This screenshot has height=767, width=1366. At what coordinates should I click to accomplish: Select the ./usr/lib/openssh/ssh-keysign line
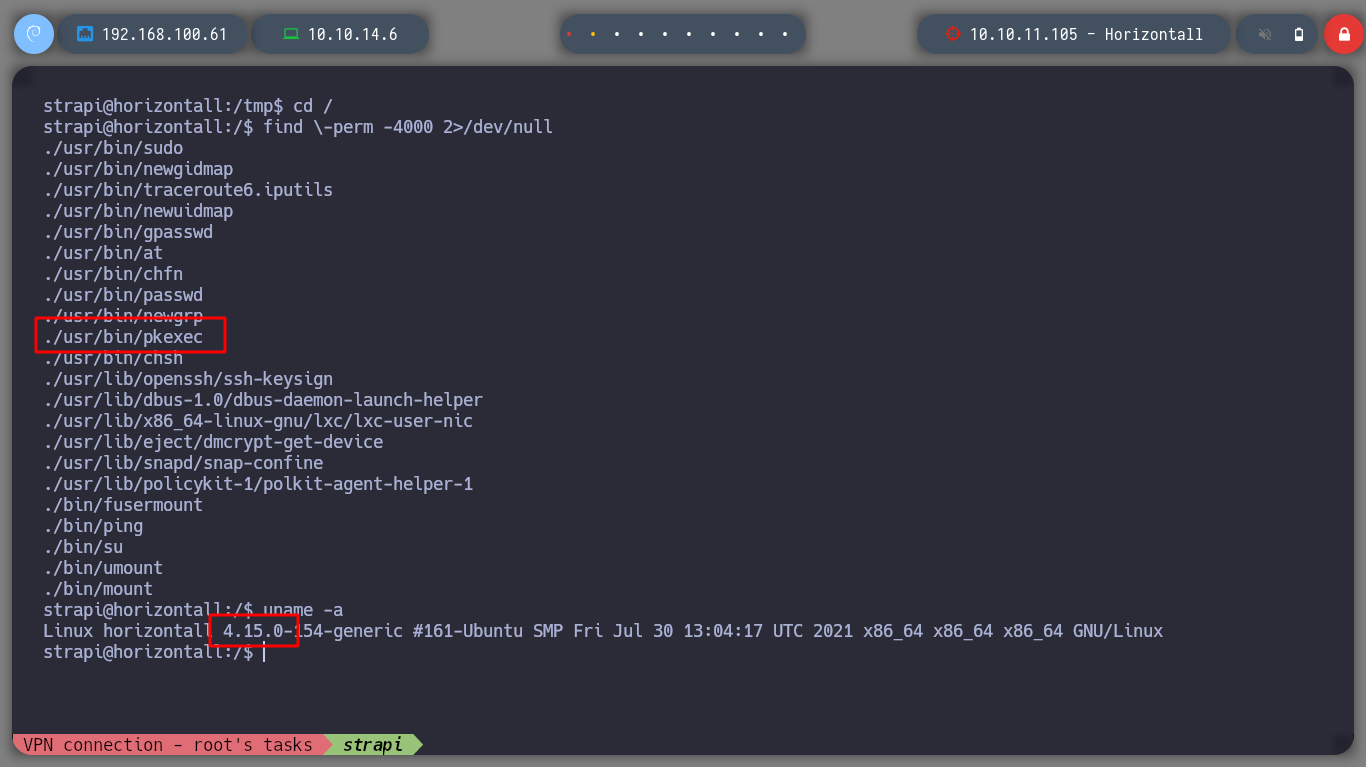pos(188,379)
